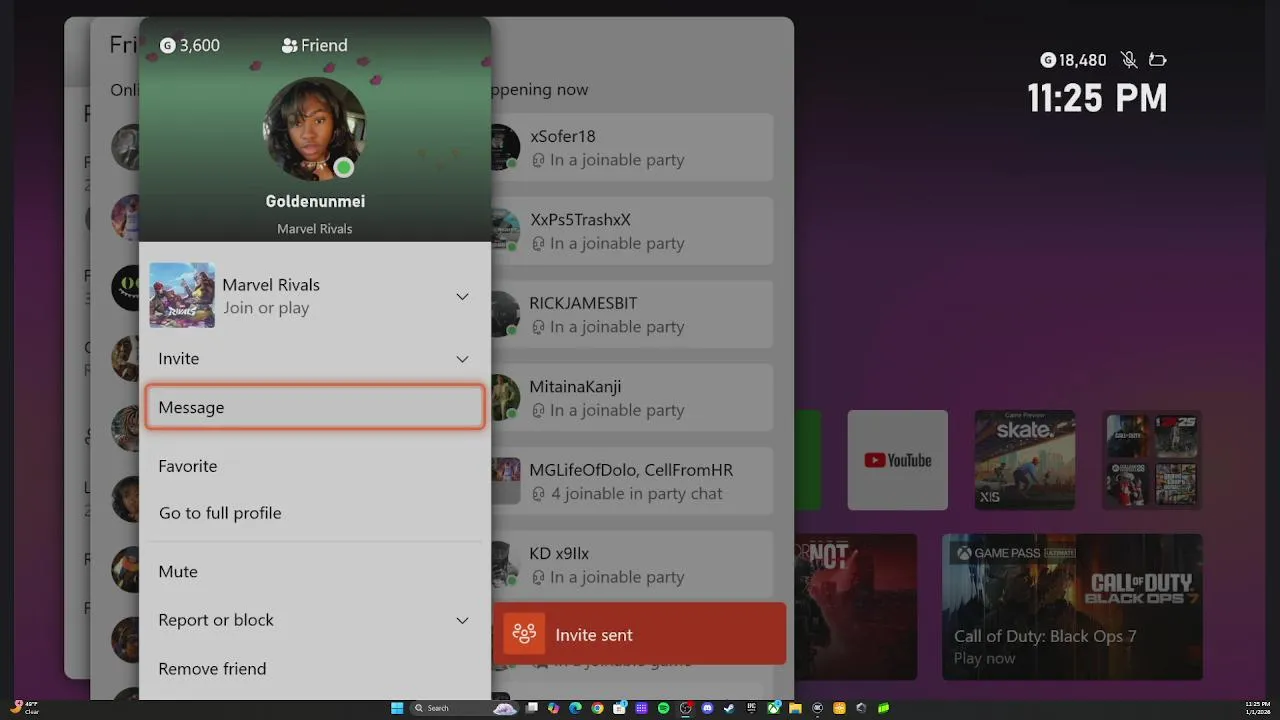The image size is (1280, 720).
Task: Click the Invite sent text
Action: [x=594, y=635]
